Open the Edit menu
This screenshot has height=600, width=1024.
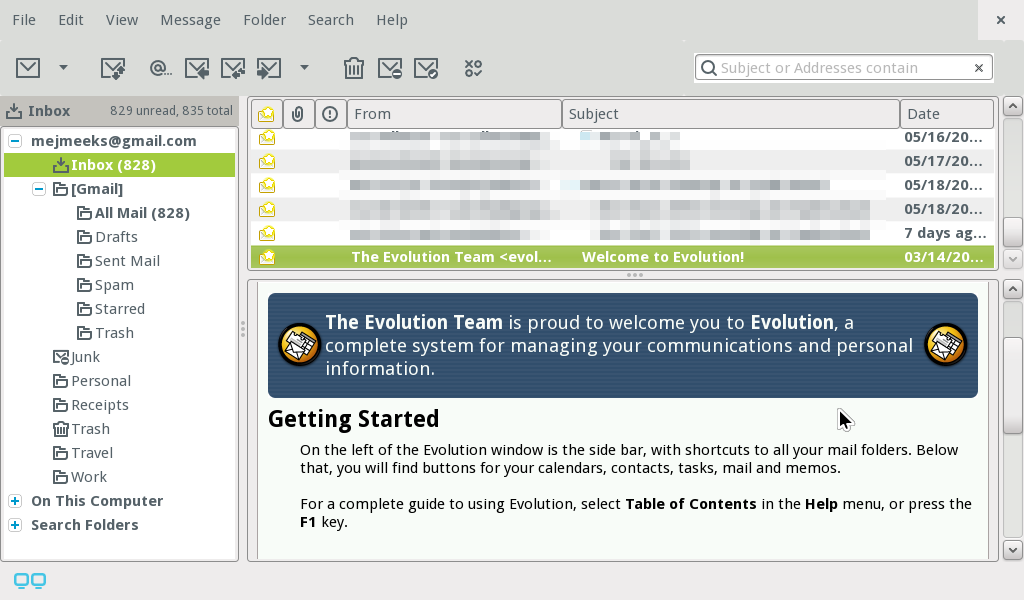click(71, 20)
